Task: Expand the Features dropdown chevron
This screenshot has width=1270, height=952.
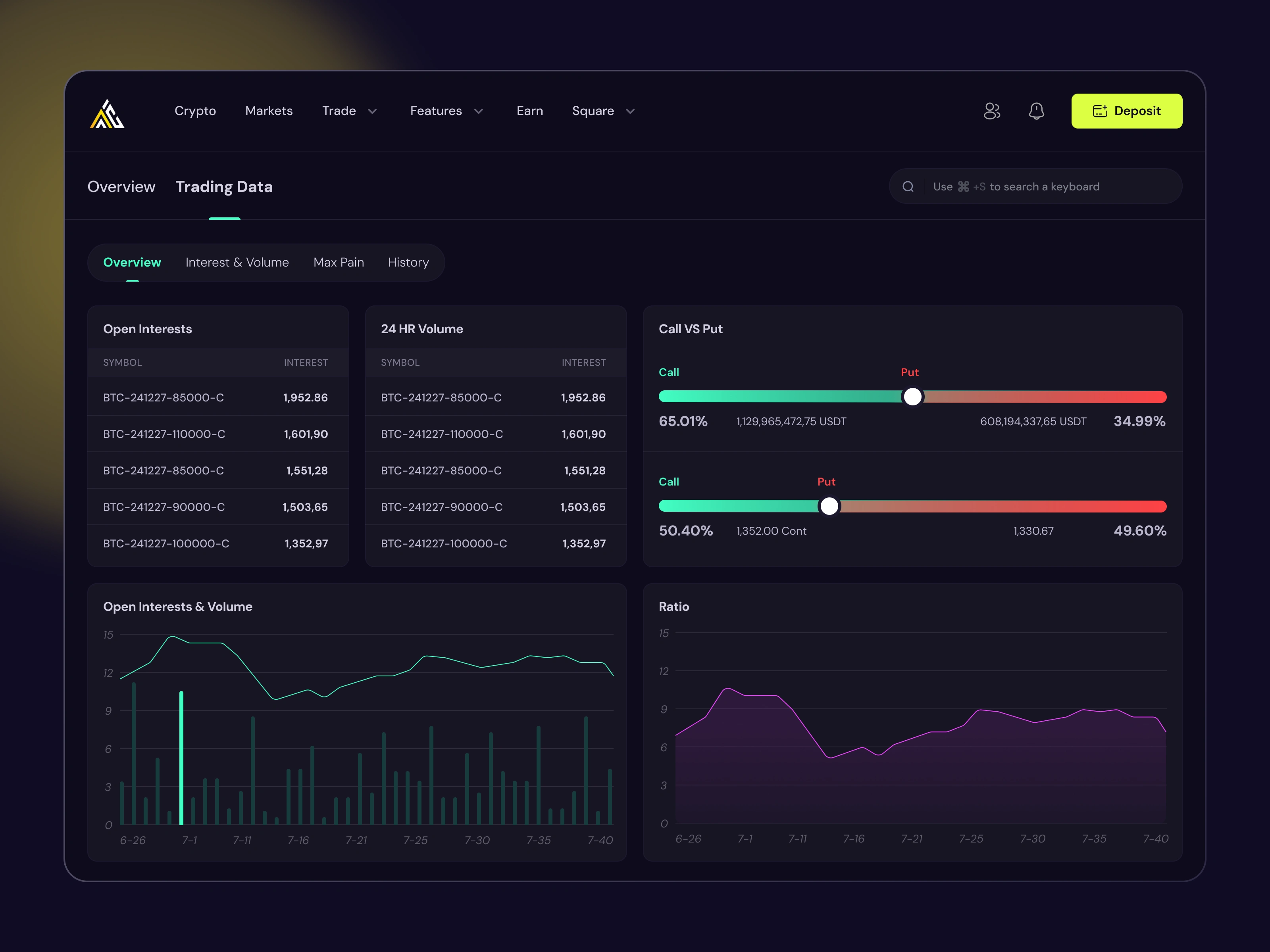Action: [x=478, y=111]
